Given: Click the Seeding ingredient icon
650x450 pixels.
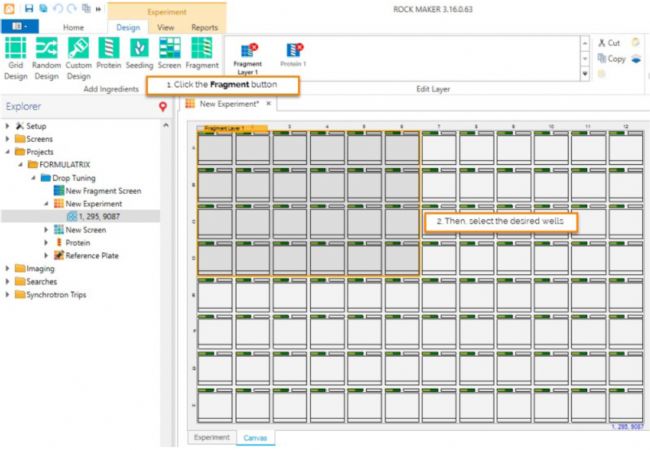Looking at the screenshot, I should (139, 54).
